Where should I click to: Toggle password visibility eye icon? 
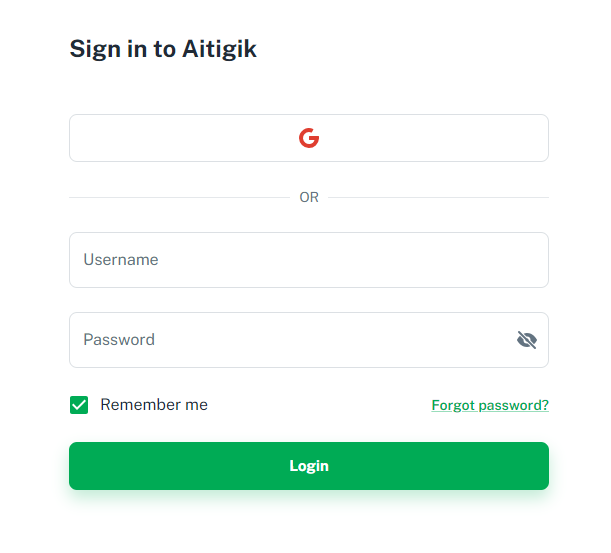(527, 340)
